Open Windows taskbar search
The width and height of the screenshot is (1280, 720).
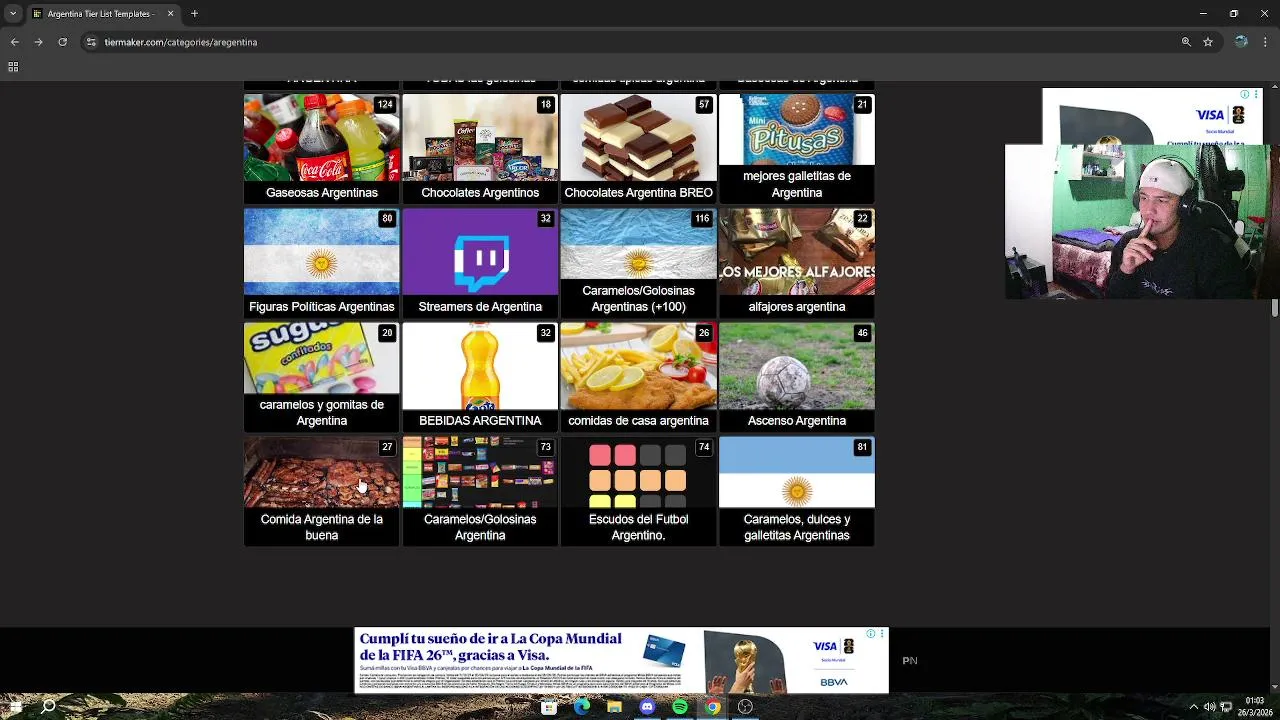[x=48, y=707]
